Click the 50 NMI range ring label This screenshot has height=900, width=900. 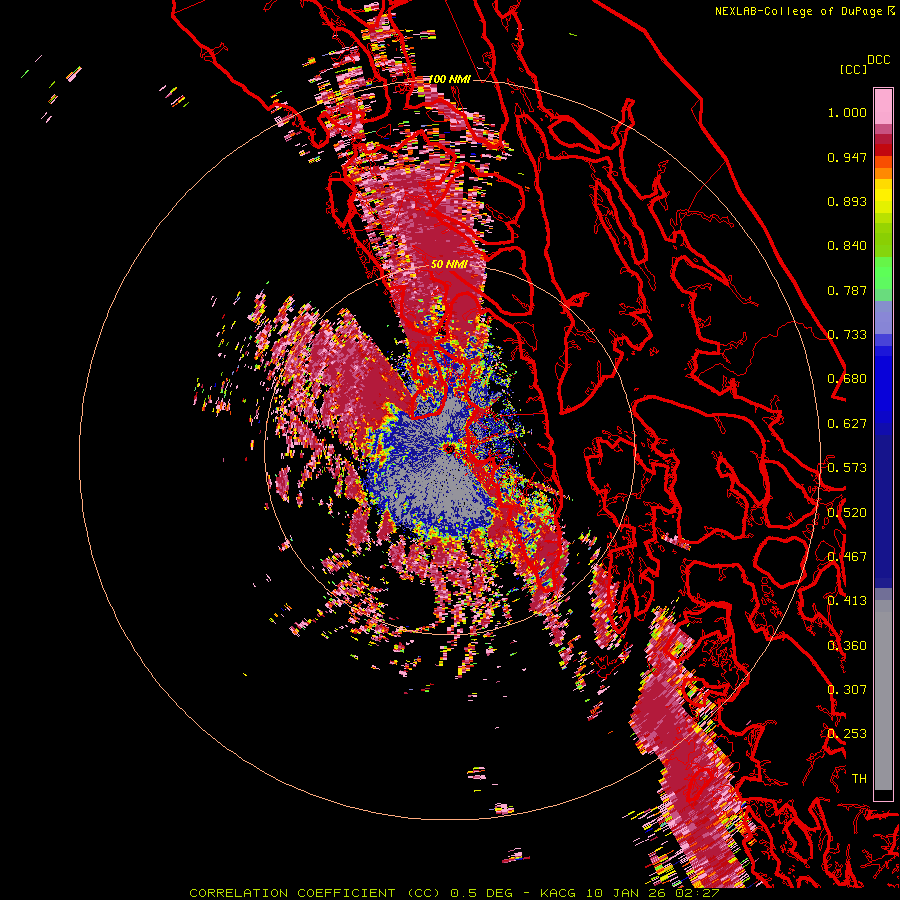coord(449,265)
